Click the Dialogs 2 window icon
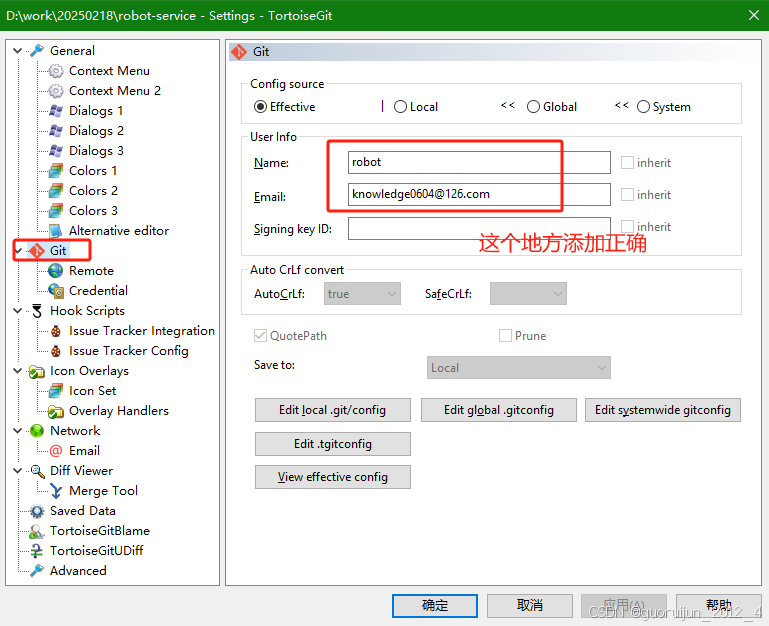Viewport: 769px width, 626px height. pos(56,131)
